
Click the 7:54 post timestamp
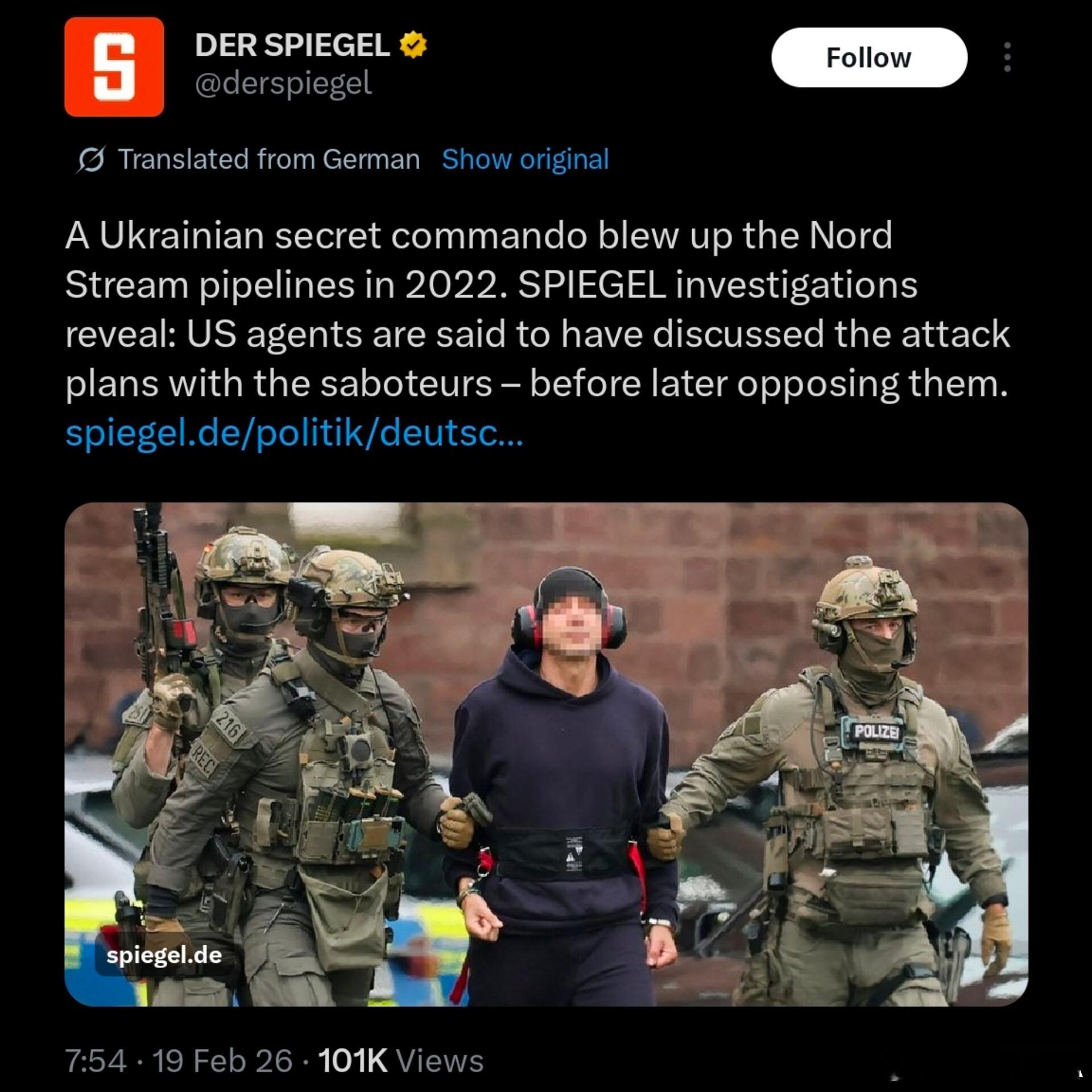(x=96, y=1061)
